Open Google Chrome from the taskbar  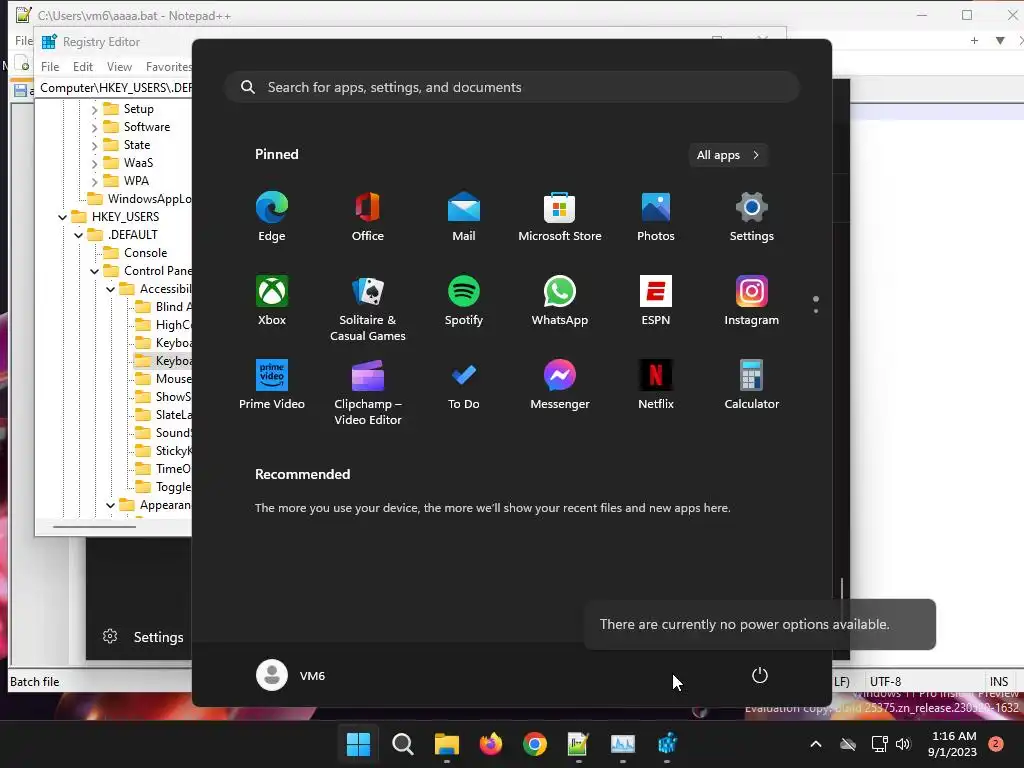click(x=535, y=744)
